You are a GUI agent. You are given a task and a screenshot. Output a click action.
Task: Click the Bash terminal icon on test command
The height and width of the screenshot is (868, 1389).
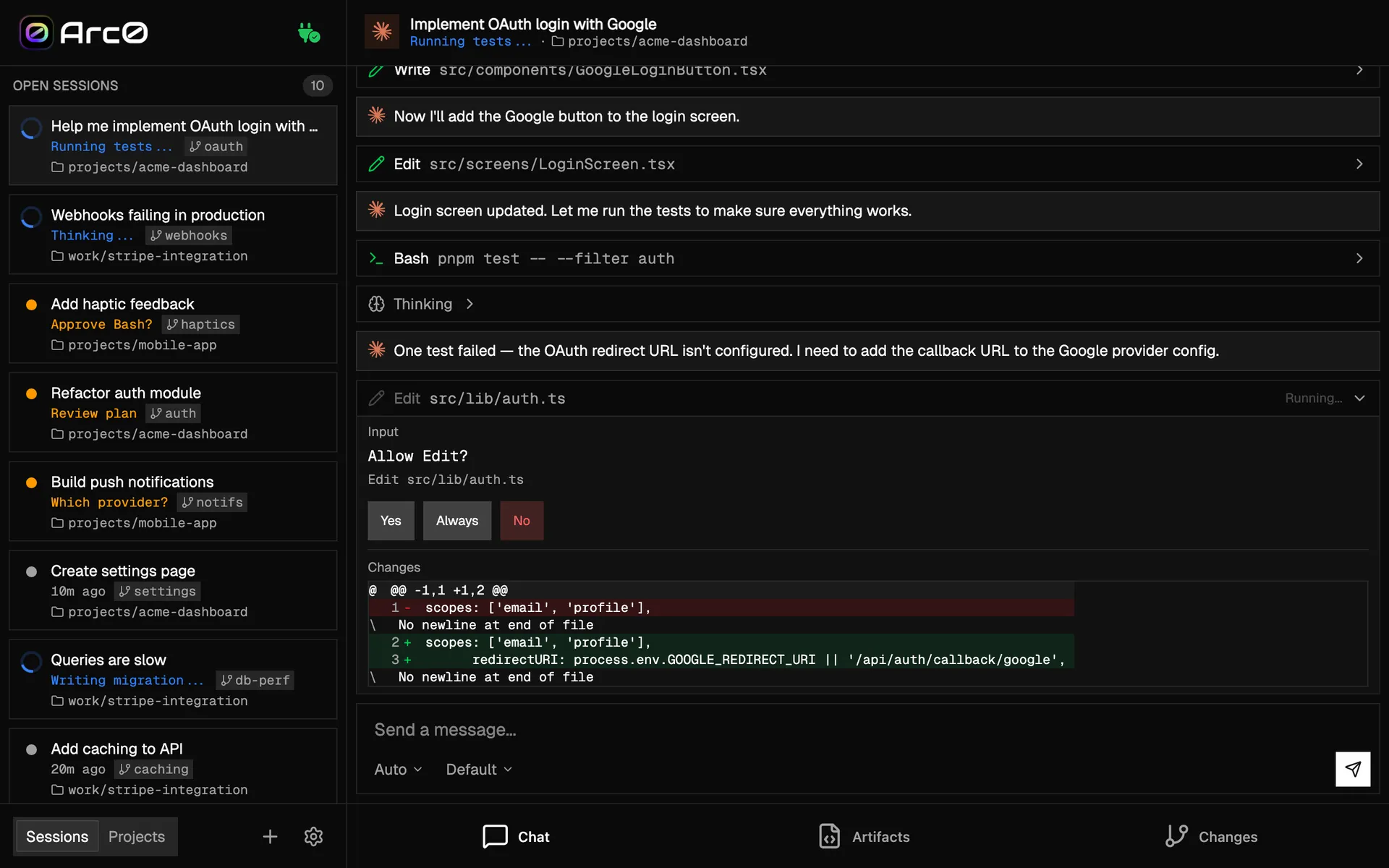click(x=376, y=258)
